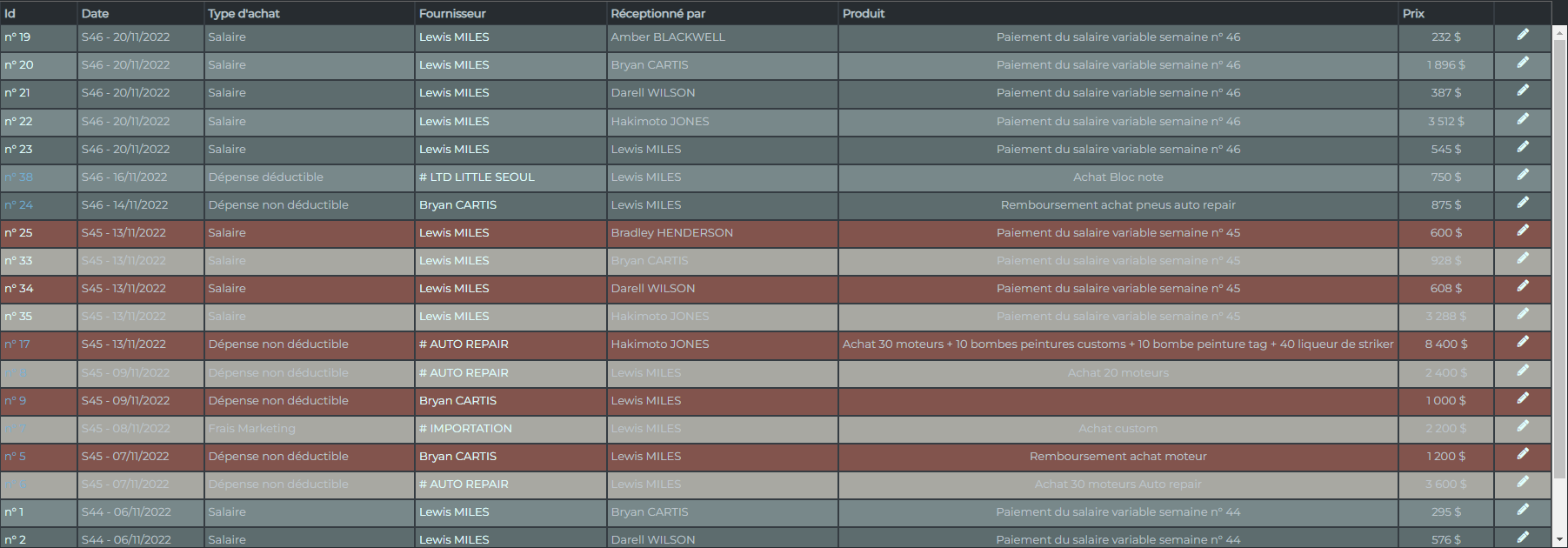This screenshot has height=548, width=1568.
Task: Click edit pencil for row n° 1
Action: pos(1523,510)
